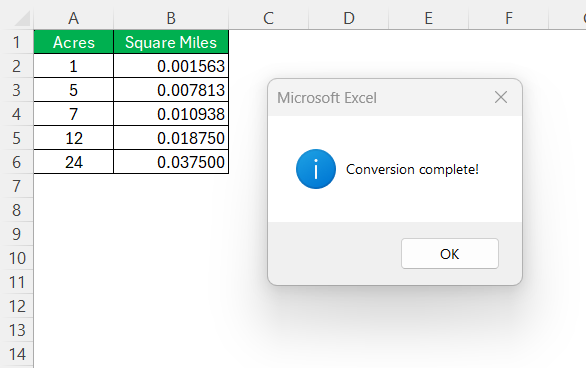Select row 14 header
This screenshot has height=368, width=586.
[x=16, y=354]
